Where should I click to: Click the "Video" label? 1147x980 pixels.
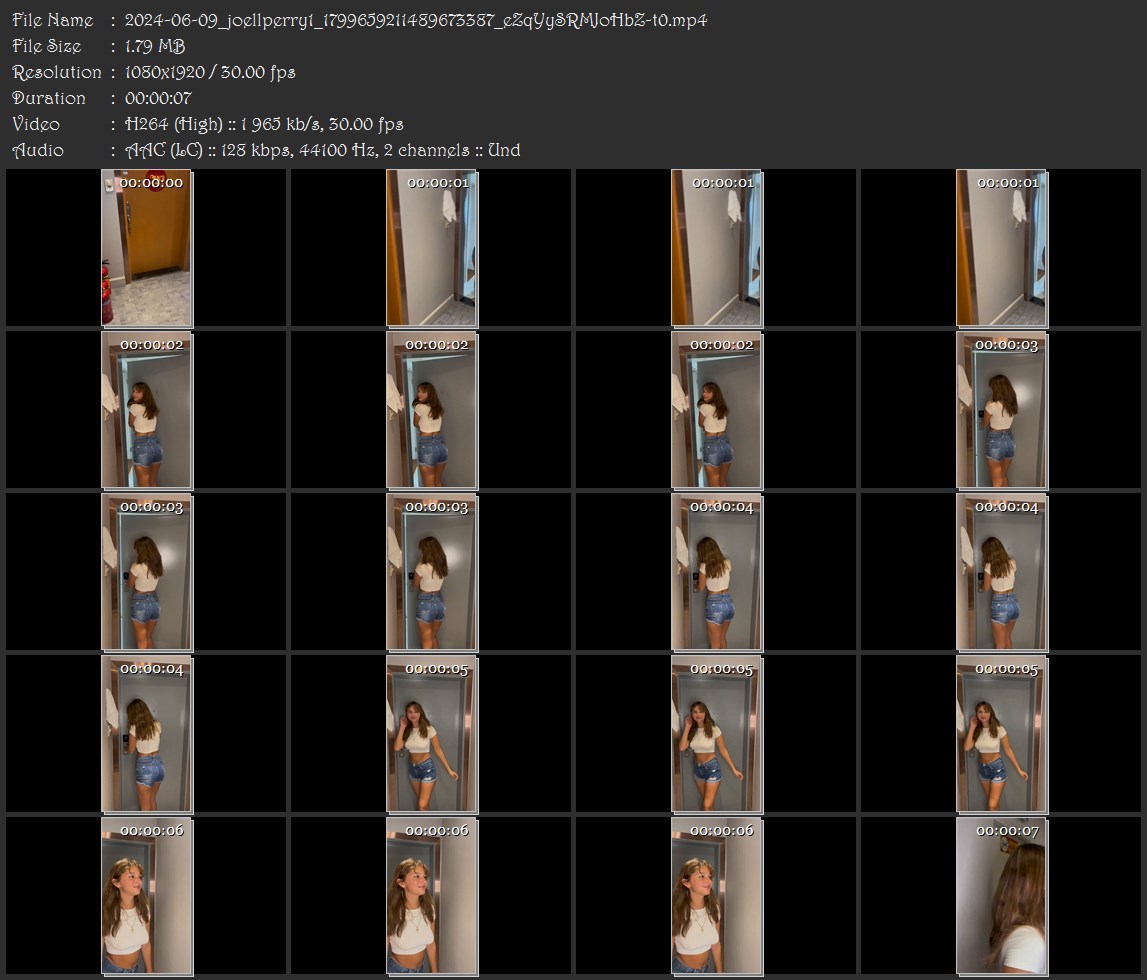(x=36, y=124)
